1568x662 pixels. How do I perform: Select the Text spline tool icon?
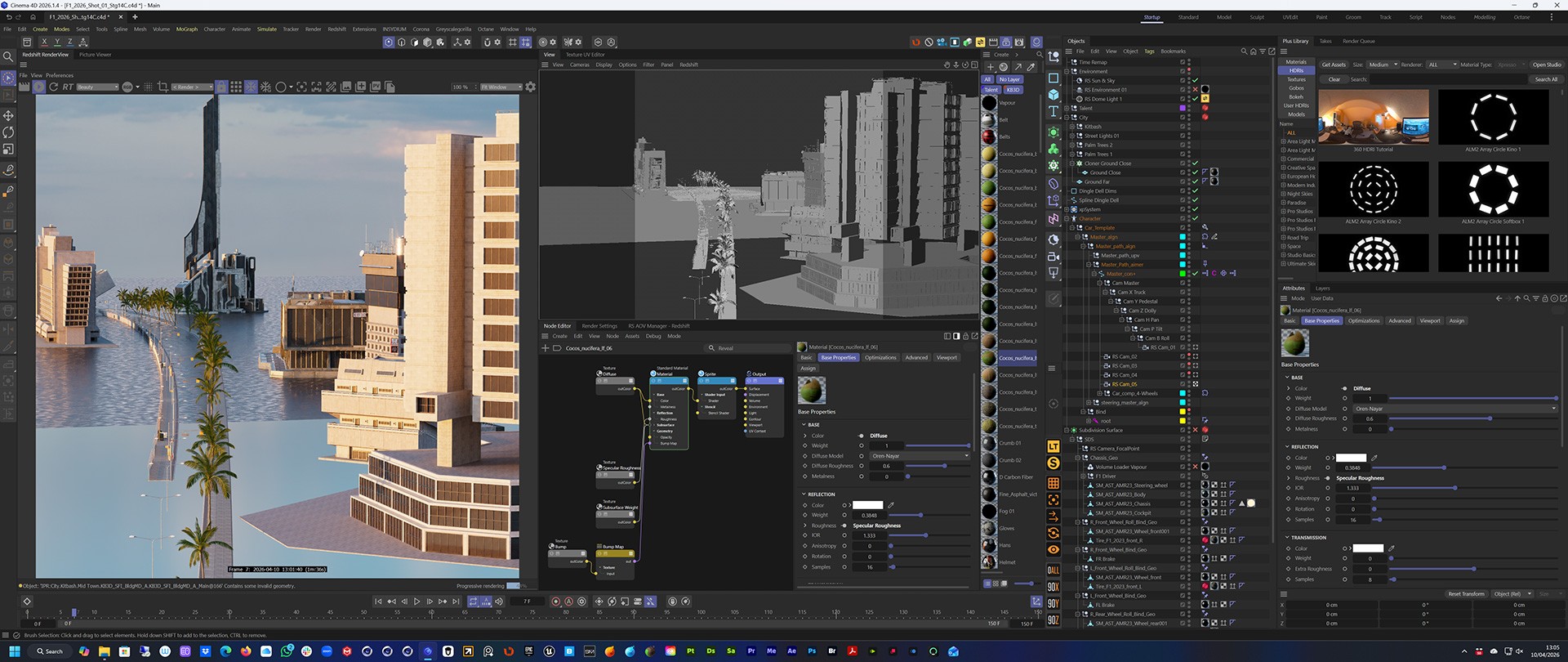[x=1053, y=112]
